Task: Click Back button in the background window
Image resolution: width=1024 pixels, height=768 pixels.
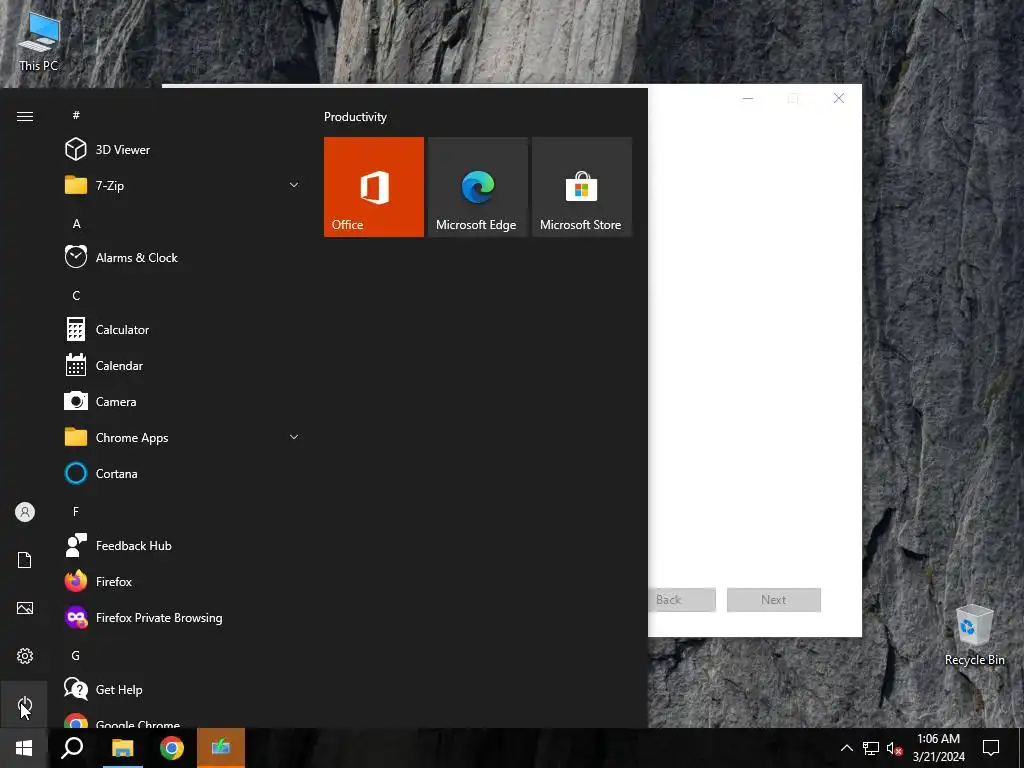Action: (x=682, y=600)
